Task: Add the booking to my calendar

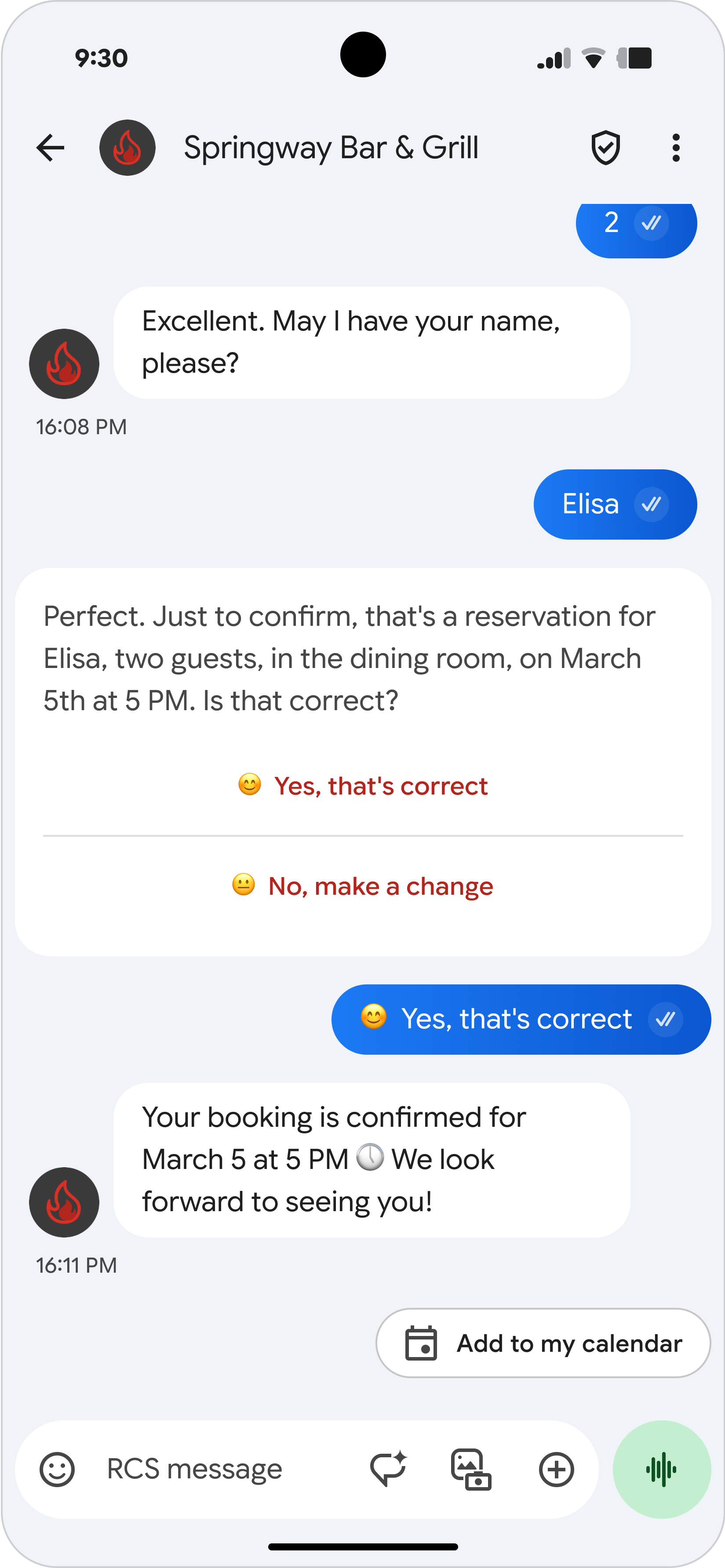Action: pos(543,1343)
